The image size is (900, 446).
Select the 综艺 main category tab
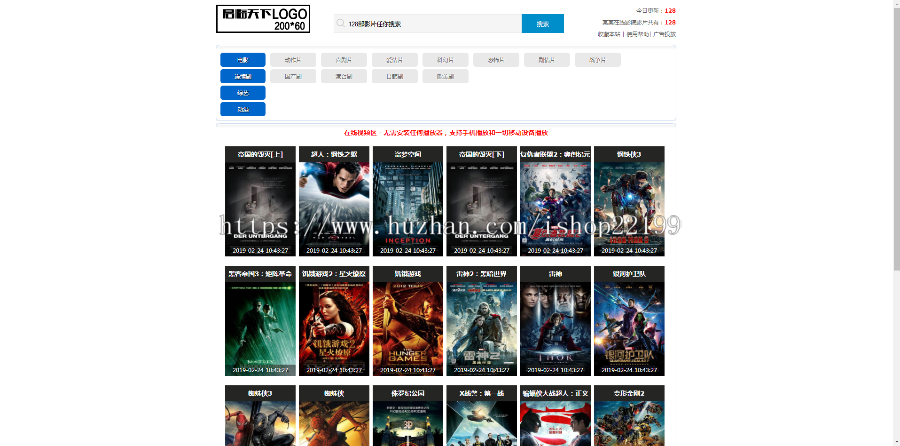coord(243,93)
